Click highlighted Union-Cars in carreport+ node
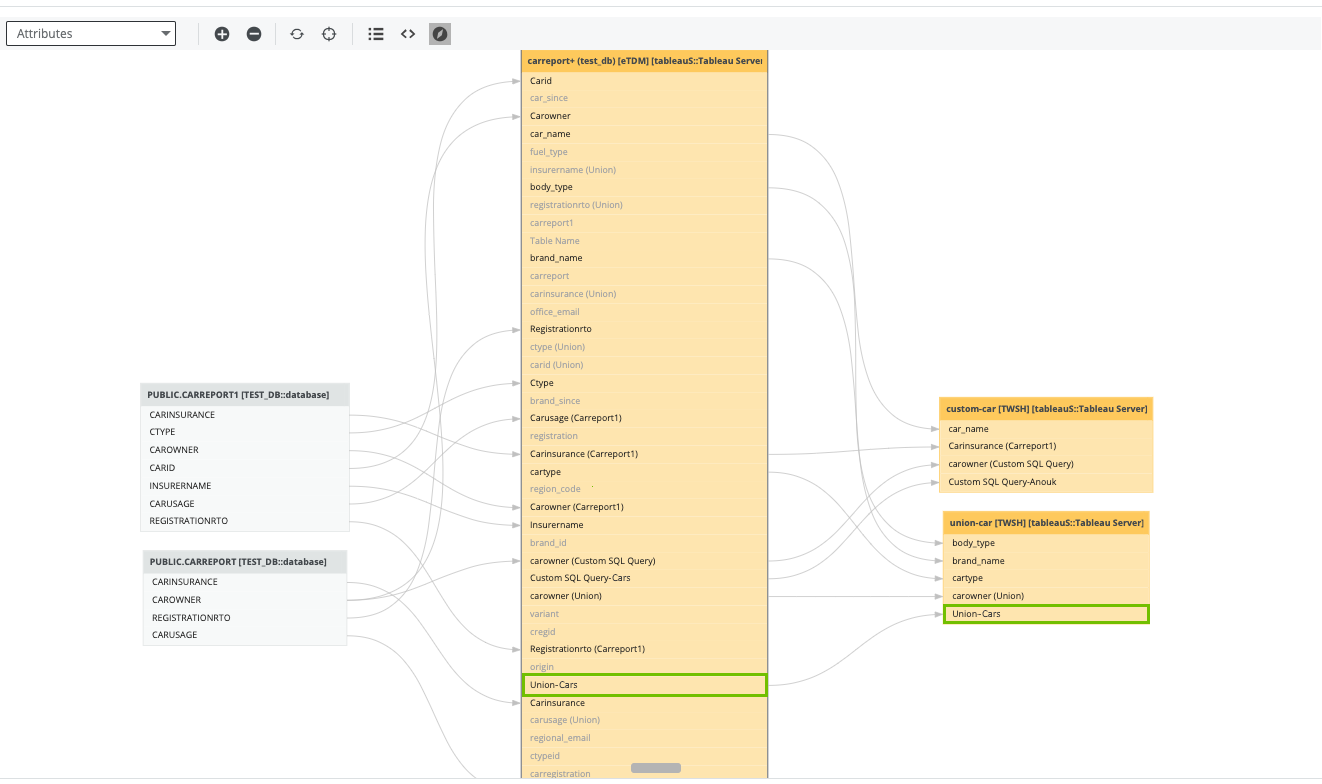 645,685
